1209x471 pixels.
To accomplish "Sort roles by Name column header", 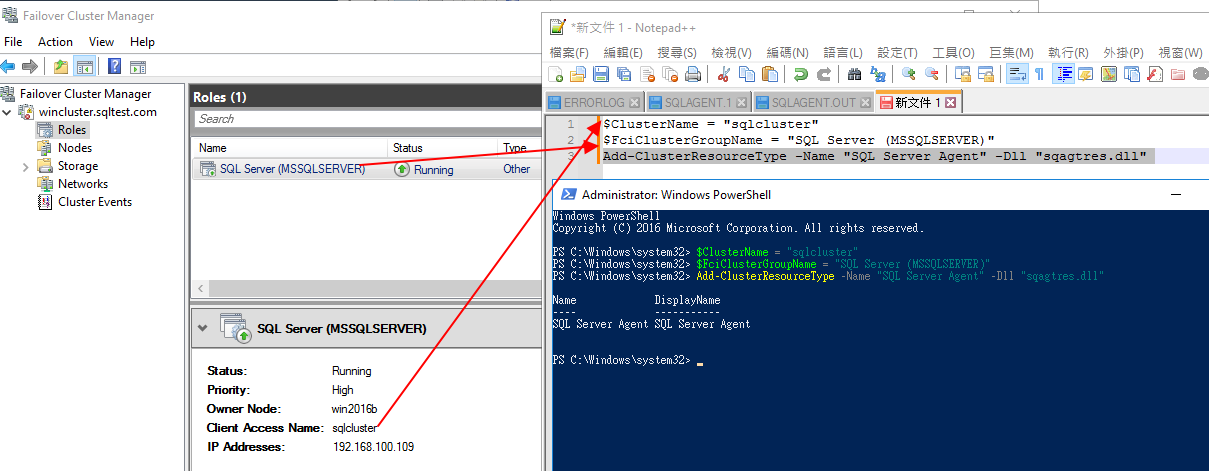I will [x=291, y=148].
